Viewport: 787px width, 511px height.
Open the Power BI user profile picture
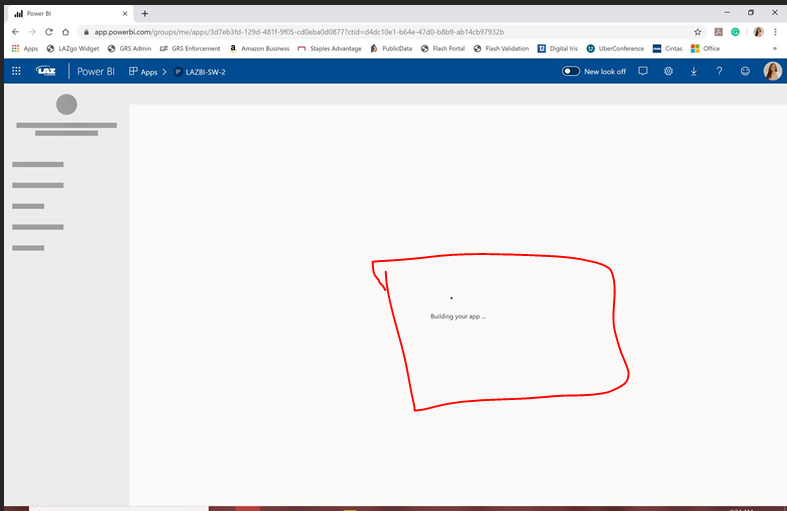coord(772,71)
